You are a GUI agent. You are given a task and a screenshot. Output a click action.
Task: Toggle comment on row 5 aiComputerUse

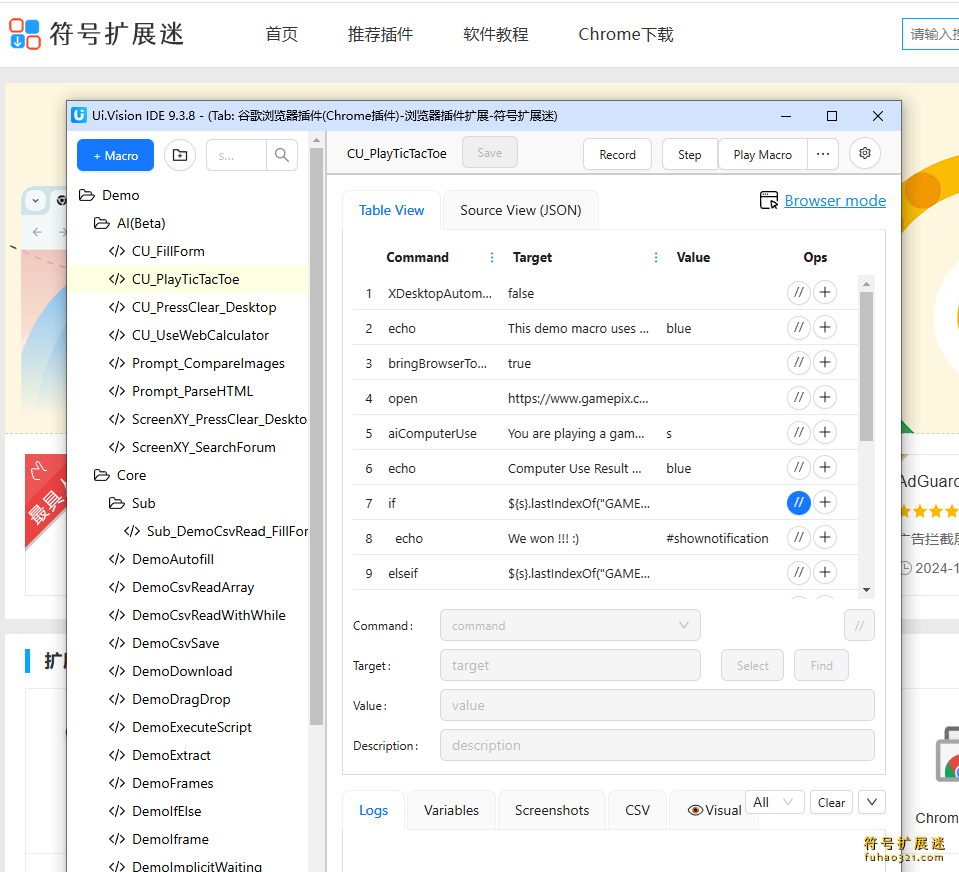coord(799,432)
